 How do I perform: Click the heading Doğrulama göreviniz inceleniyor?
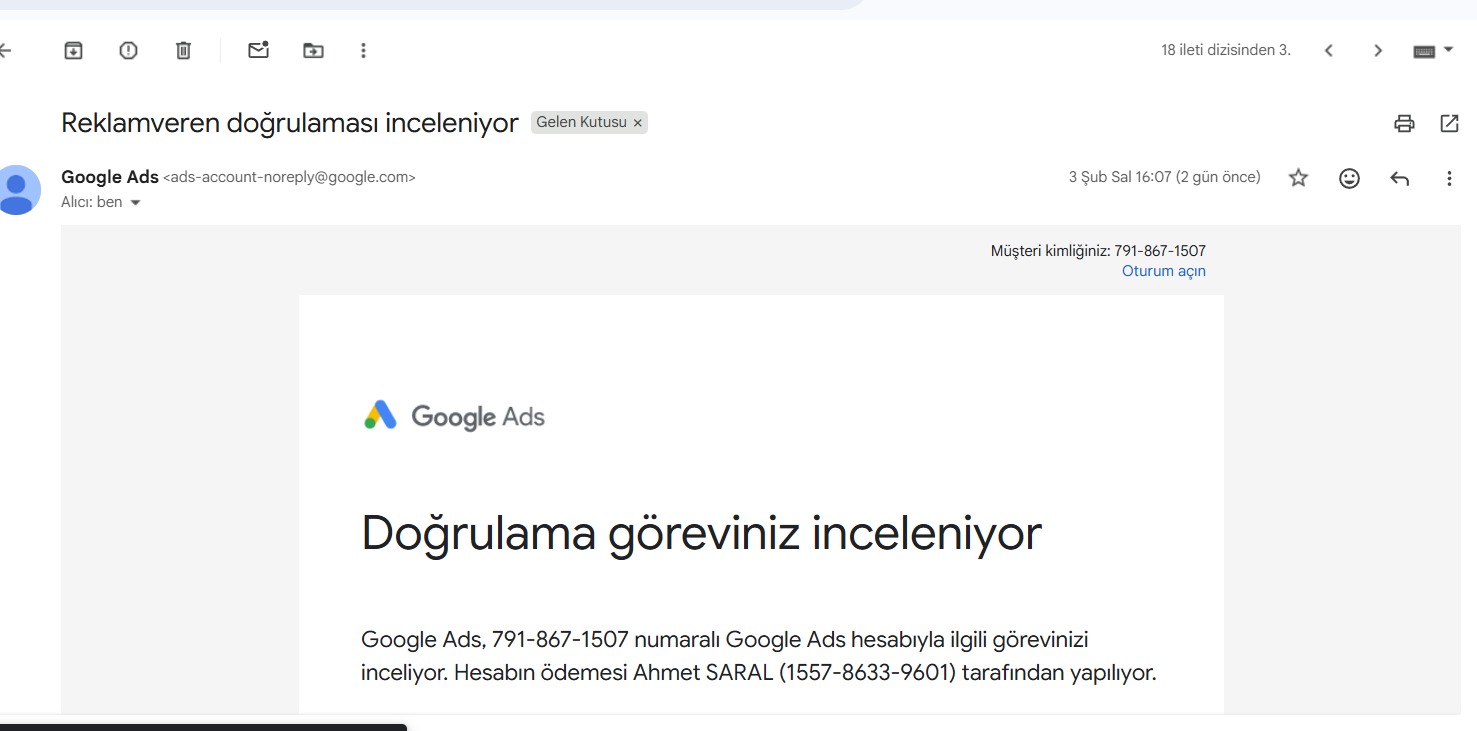click(x=701, y=533)
